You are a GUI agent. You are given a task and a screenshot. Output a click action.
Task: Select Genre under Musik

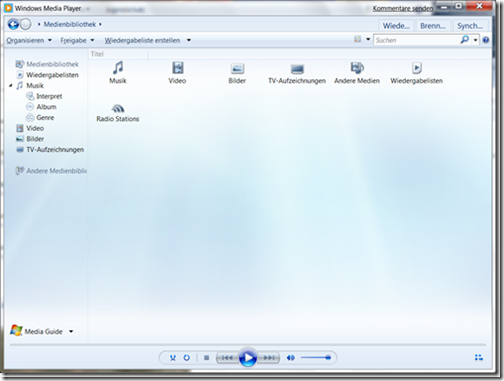pos(40,117)
